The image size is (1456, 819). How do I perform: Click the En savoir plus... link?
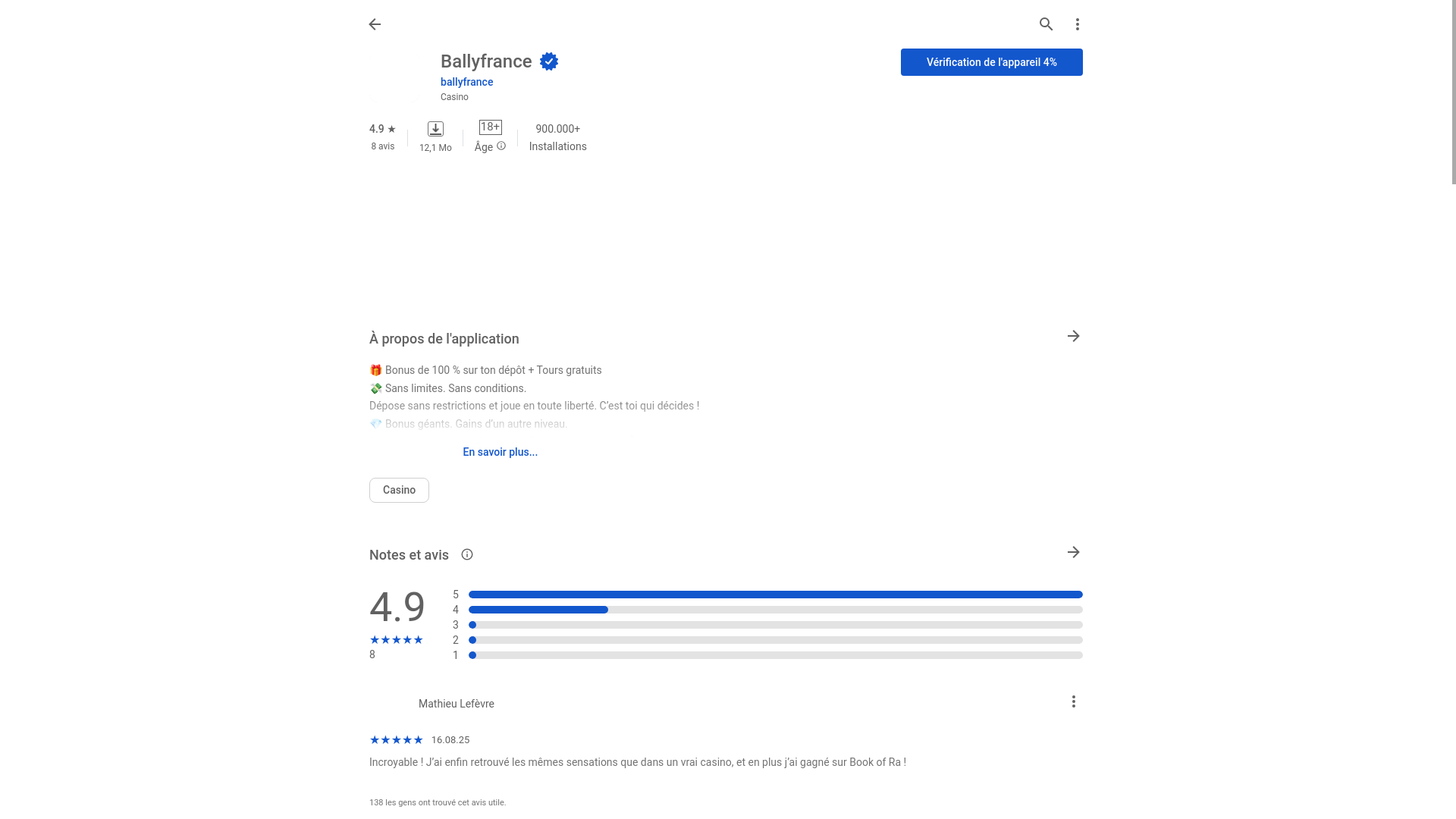coord(500,452)
